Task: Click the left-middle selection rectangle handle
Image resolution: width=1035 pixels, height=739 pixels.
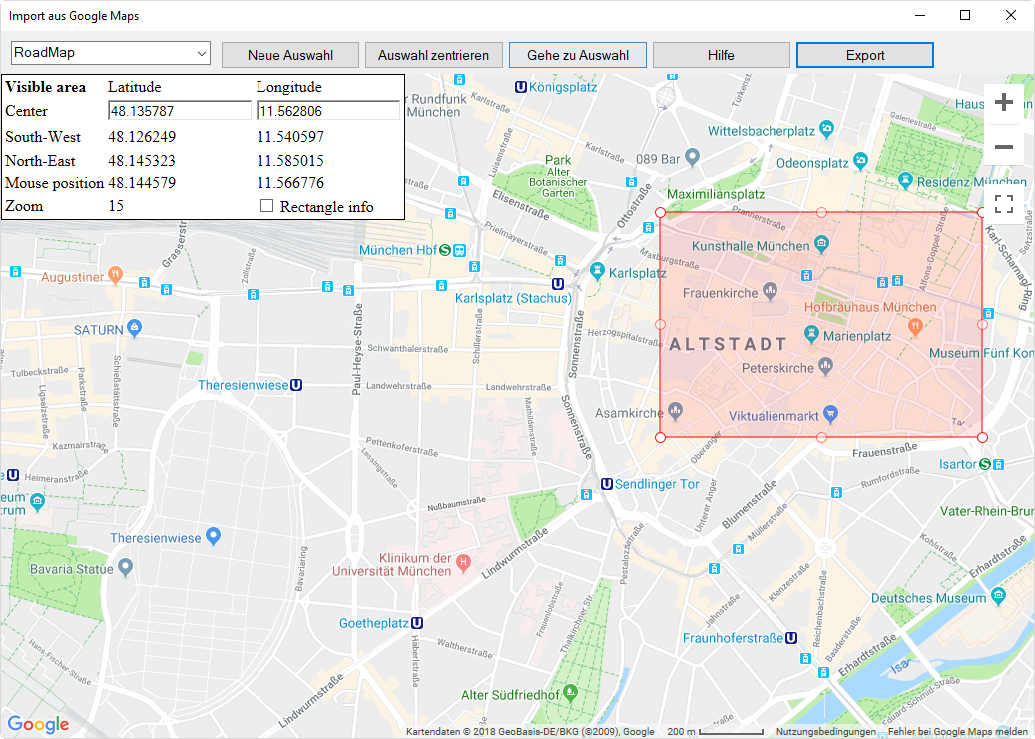Action: coord(660,325)
